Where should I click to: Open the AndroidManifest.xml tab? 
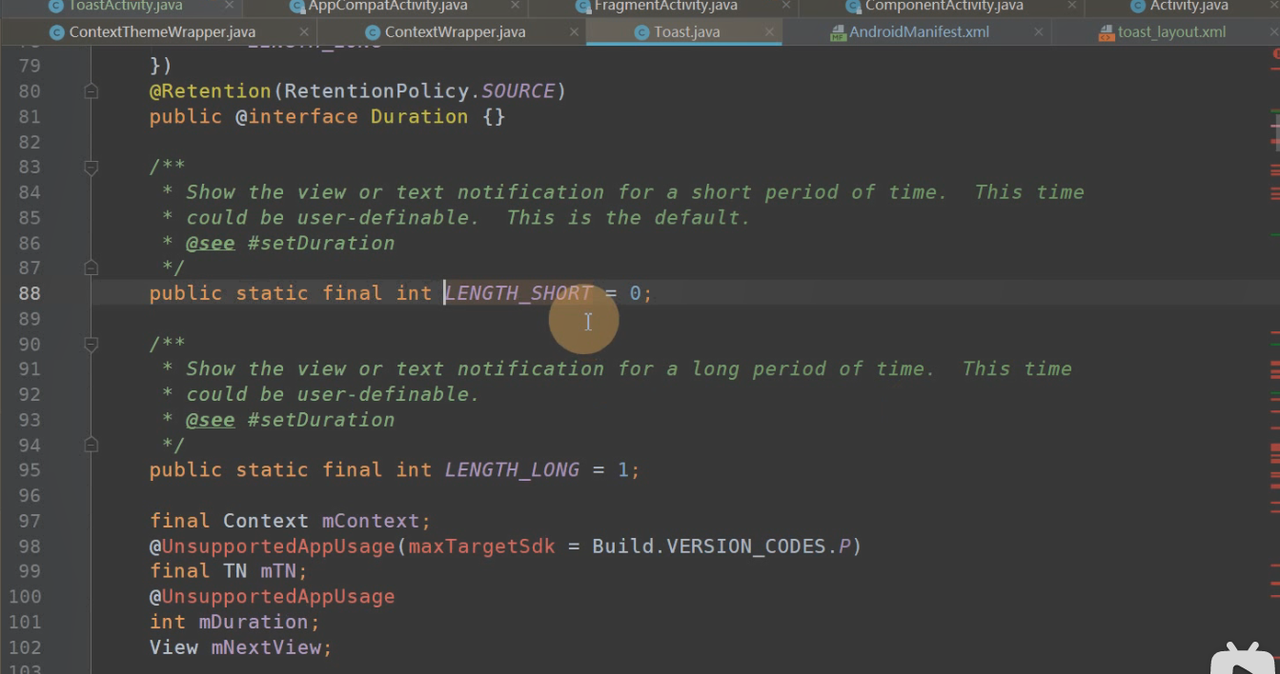pyautogui.click(x=919, y=32)
